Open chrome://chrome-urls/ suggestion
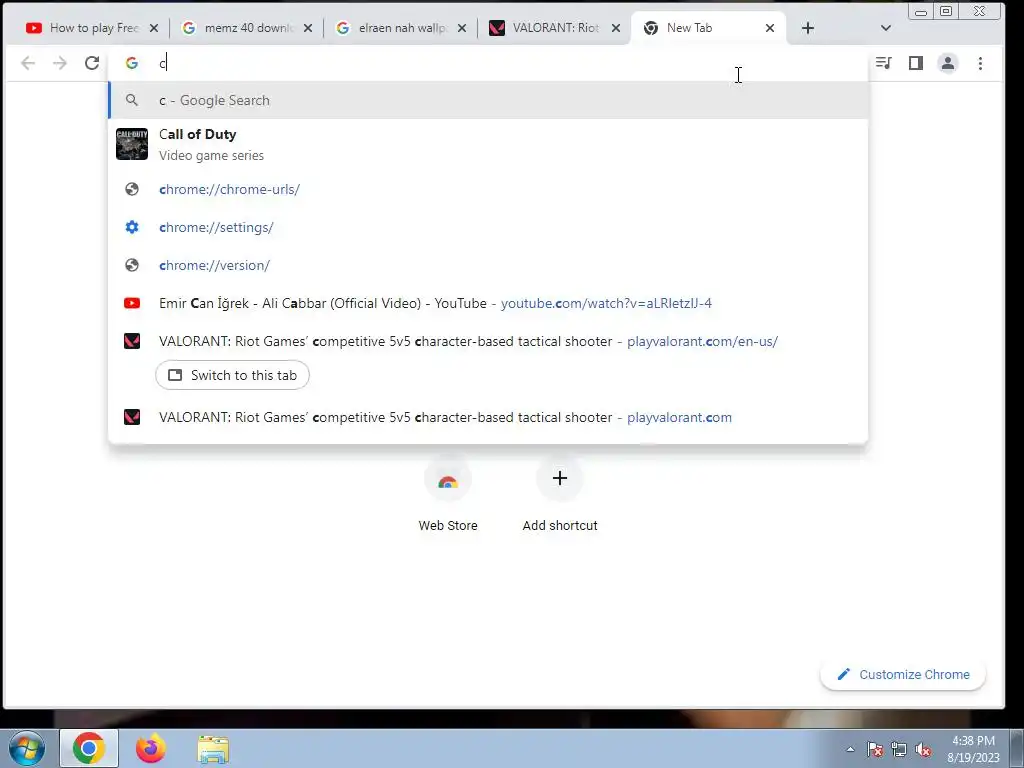Image resolution: width=1024 pixels, height=768 pixels. [x=488, y=189]
